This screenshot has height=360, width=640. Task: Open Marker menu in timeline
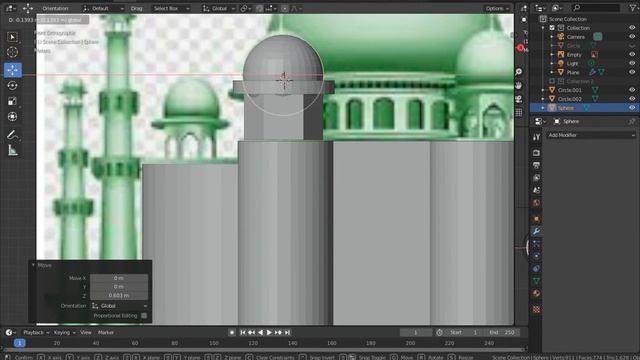pyautogui.click(x=106, y=333)
